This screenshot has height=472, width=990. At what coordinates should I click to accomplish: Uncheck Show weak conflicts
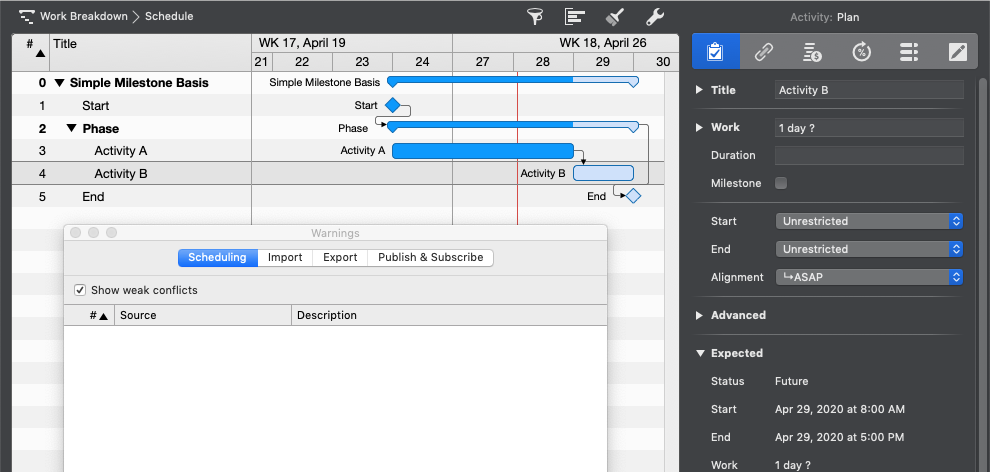click(x=80, y=290)
